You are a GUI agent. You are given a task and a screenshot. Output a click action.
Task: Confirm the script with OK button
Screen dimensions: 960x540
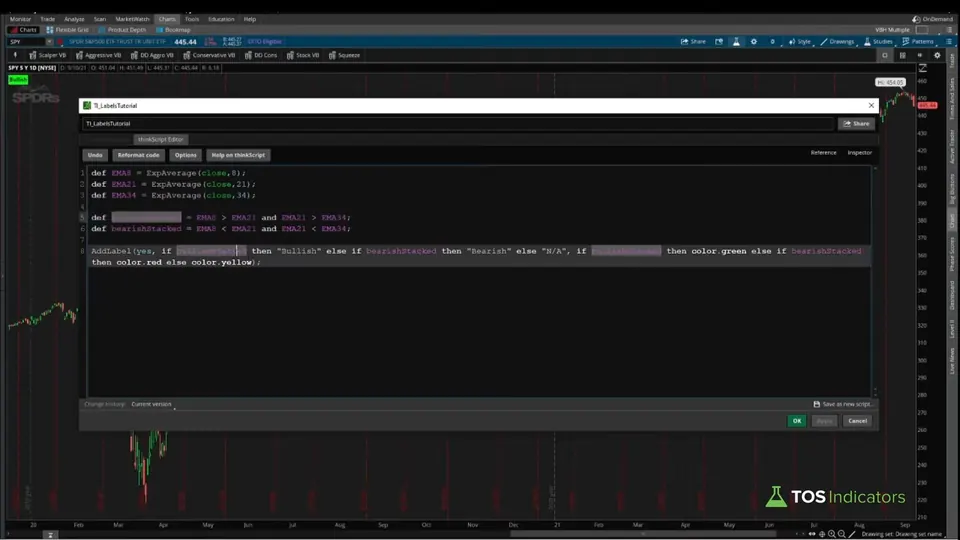coord(797,421)
